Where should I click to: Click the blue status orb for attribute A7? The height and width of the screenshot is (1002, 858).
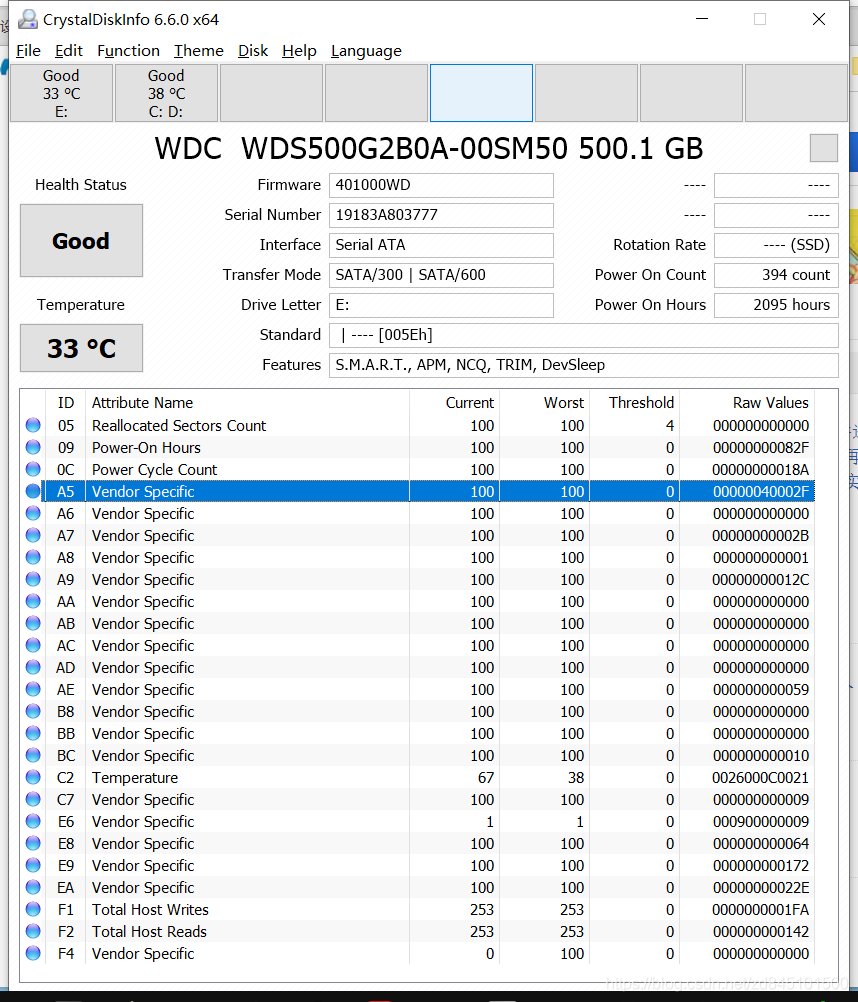[x=33, y=535]
